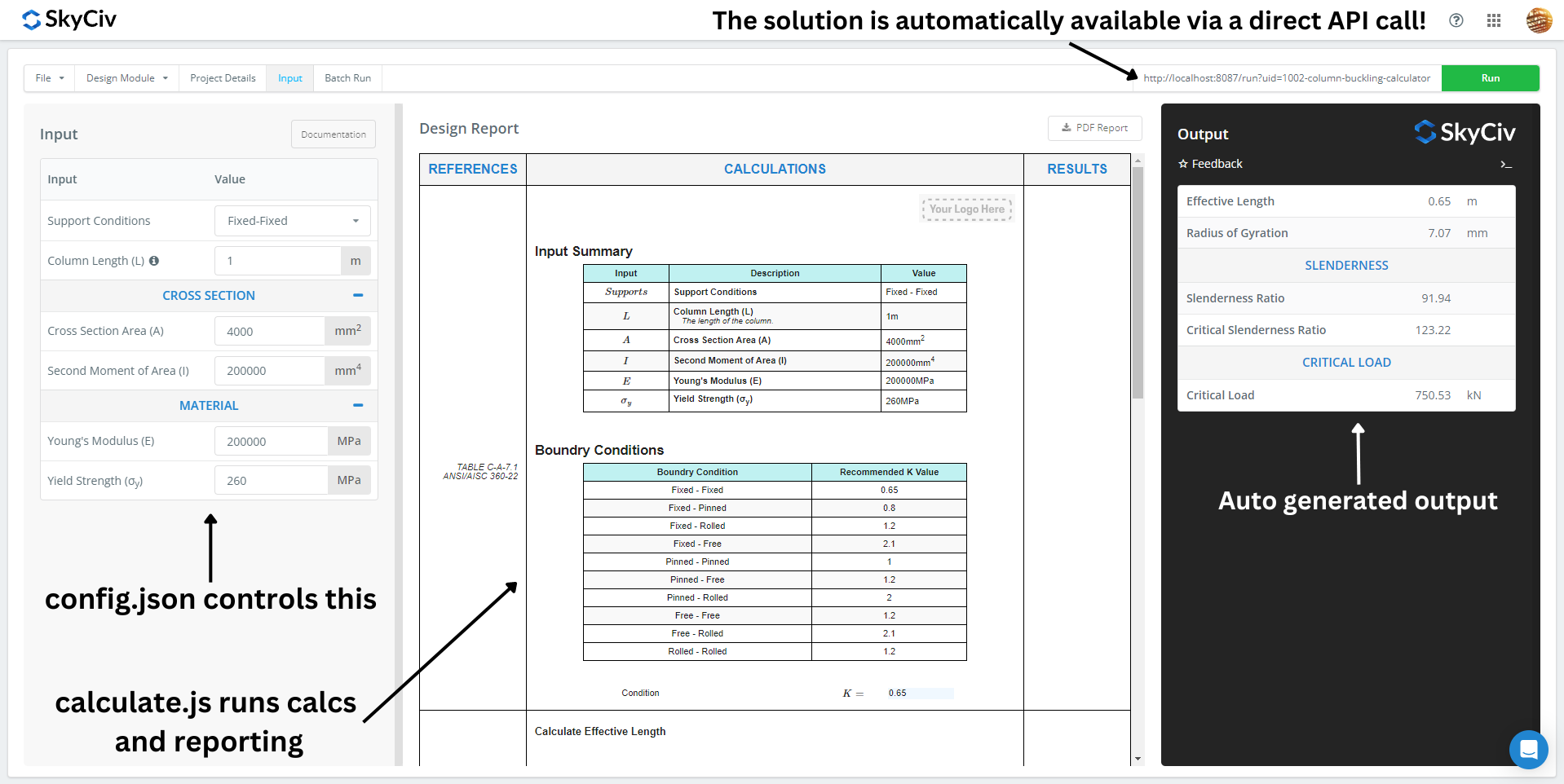Open the console prompt icon in Output

click(1506, 165)
